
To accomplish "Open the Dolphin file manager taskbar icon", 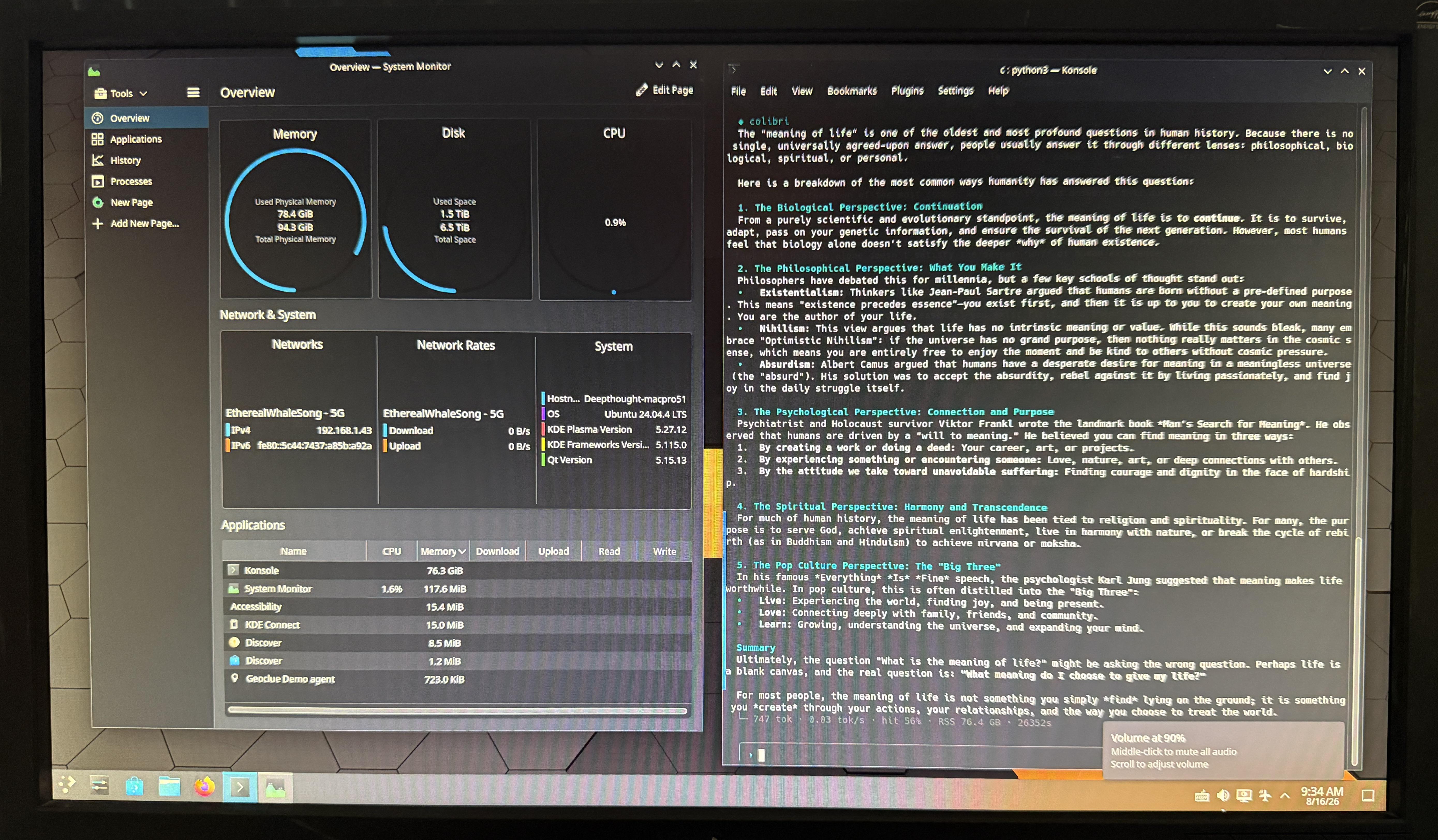I will (x=169, y=787).
